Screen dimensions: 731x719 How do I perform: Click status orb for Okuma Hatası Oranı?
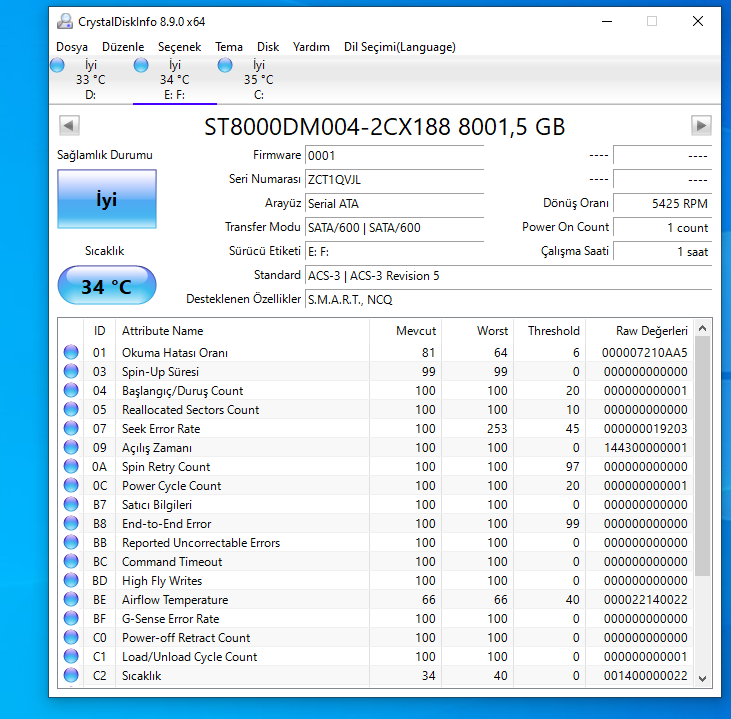pos(71,352)
